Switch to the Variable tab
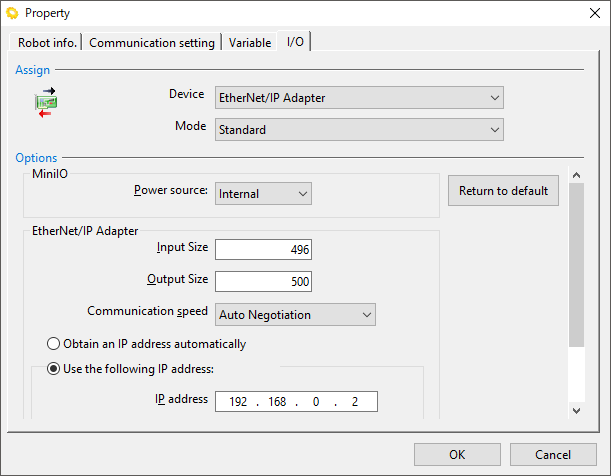Viewport: 611px width, 476px height. pyautogui.click(x=250, y=43)
